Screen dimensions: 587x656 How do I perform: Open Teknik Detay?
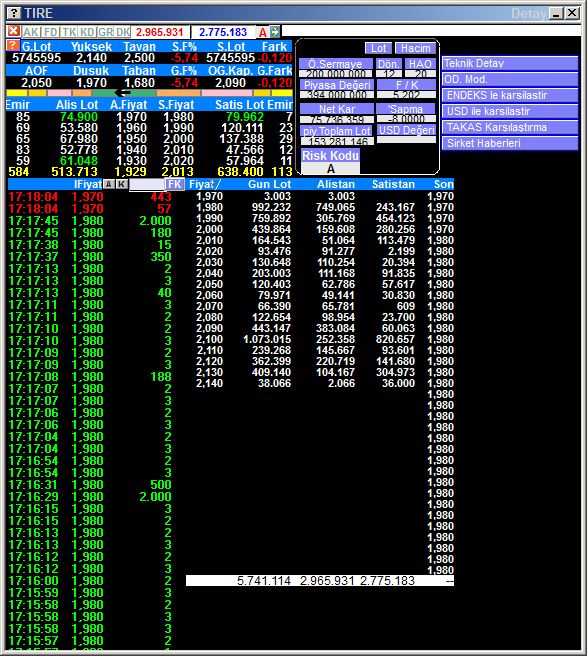click(x=510, y=63)
